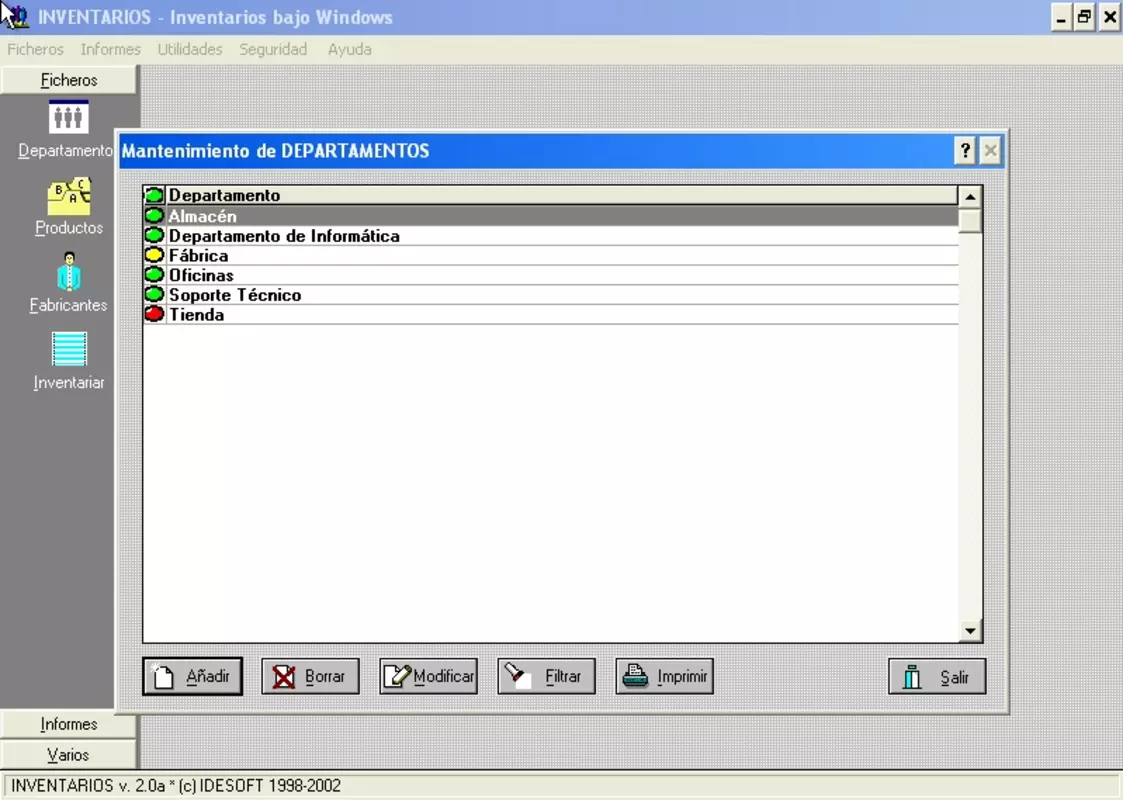Select the Oficinas row
1123x800 pixels.
551,275
